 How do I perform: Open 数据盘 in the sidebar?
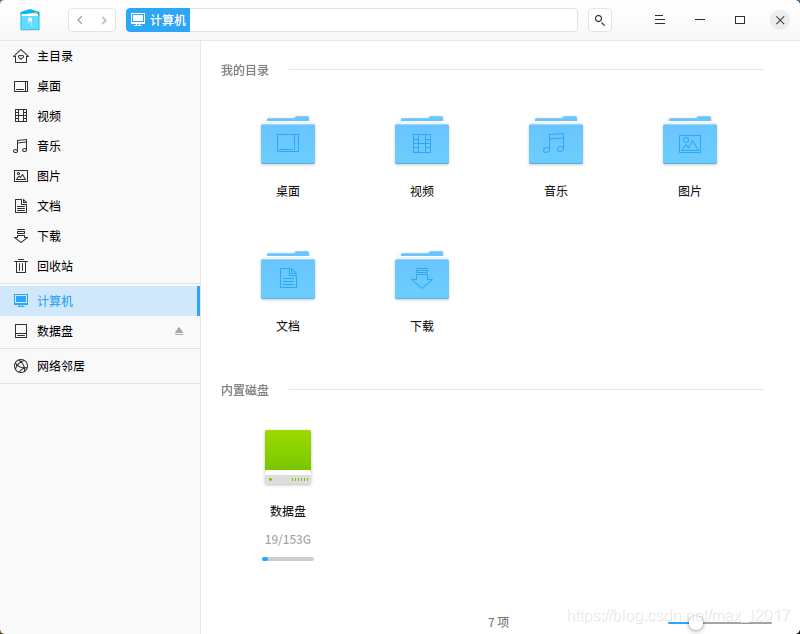100,331
